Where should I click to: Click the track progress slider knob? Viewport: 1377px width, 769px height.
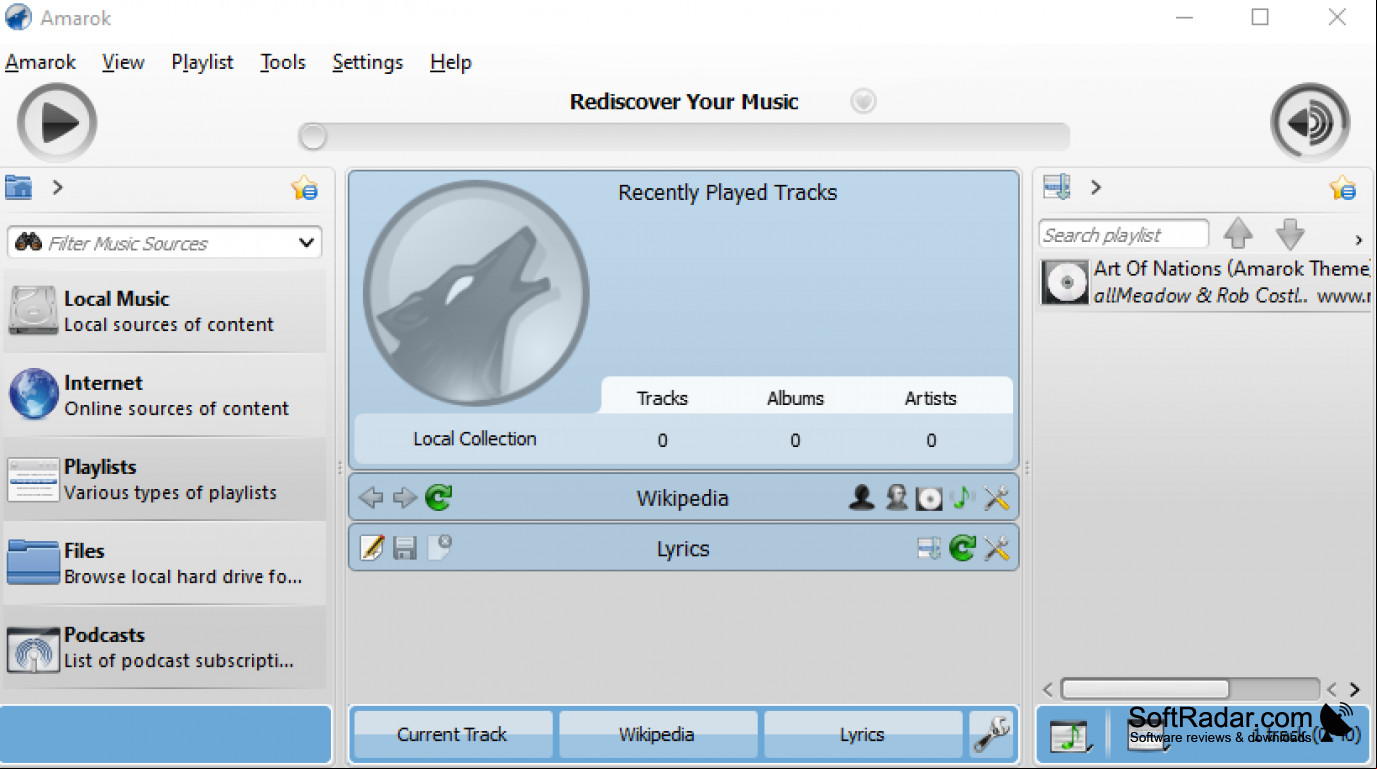[x=313, y=136]
